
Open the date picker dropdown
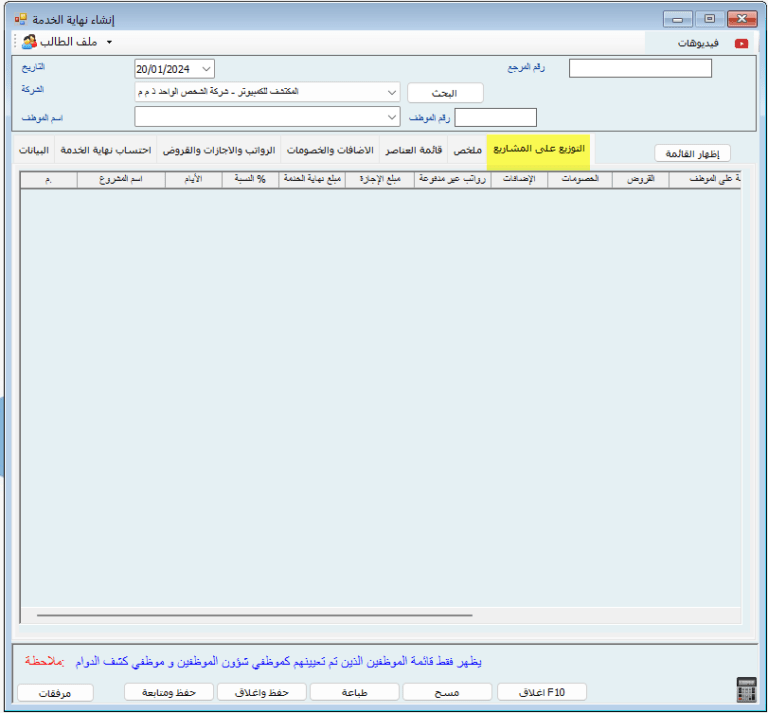pos(206,69)
